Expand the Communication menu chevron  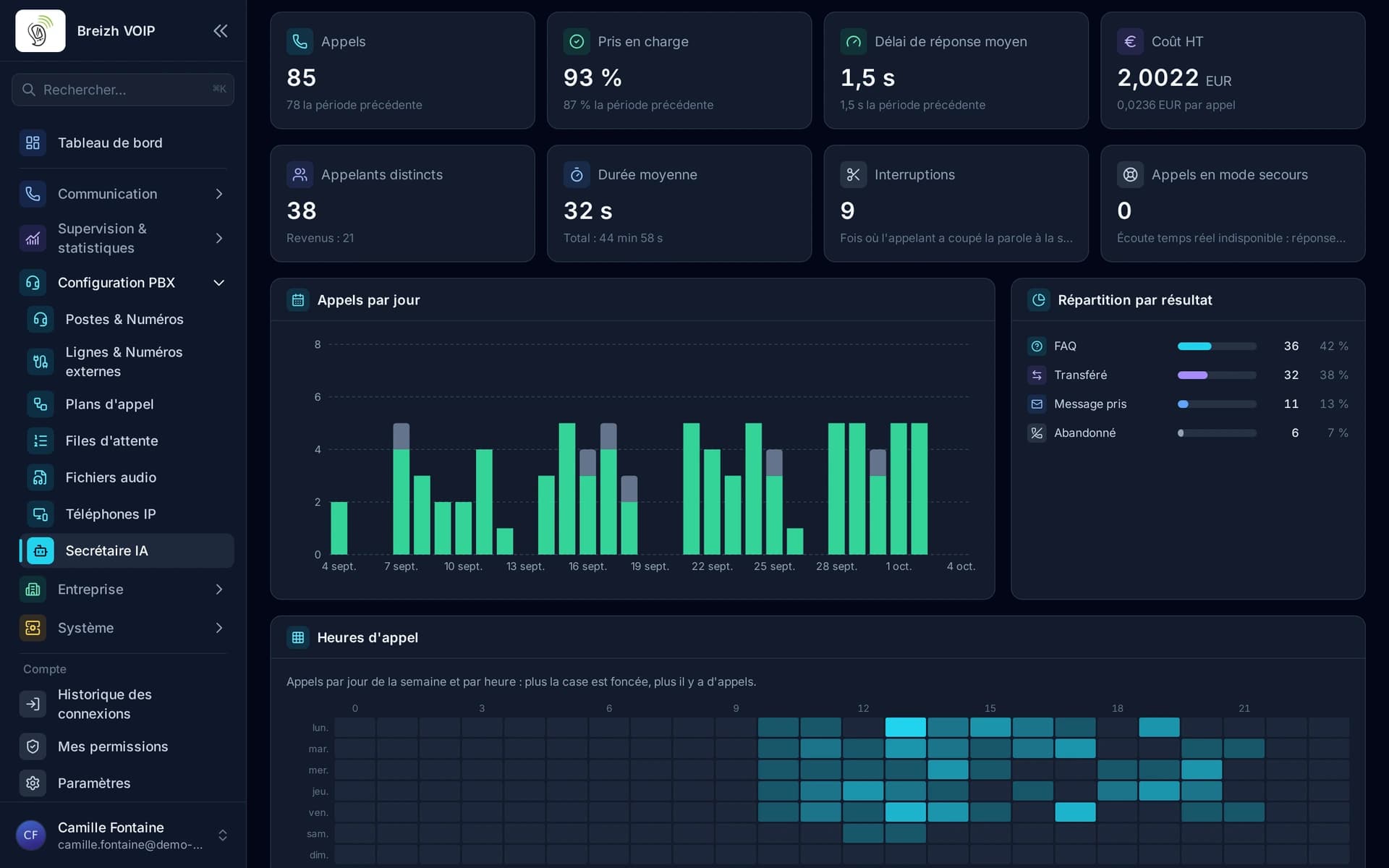219,194
